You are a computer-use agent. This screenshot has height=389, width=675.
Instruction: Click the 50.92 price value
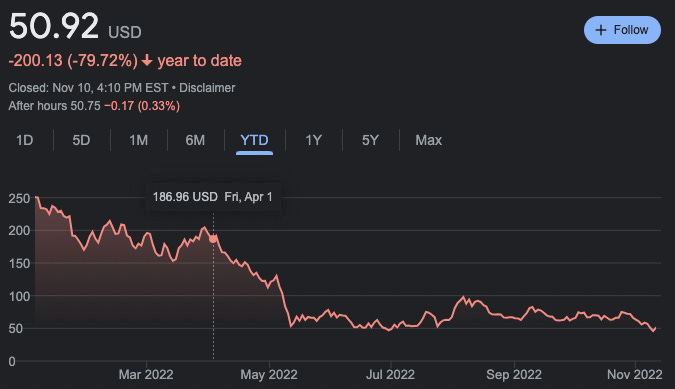[x=54, y=26]
